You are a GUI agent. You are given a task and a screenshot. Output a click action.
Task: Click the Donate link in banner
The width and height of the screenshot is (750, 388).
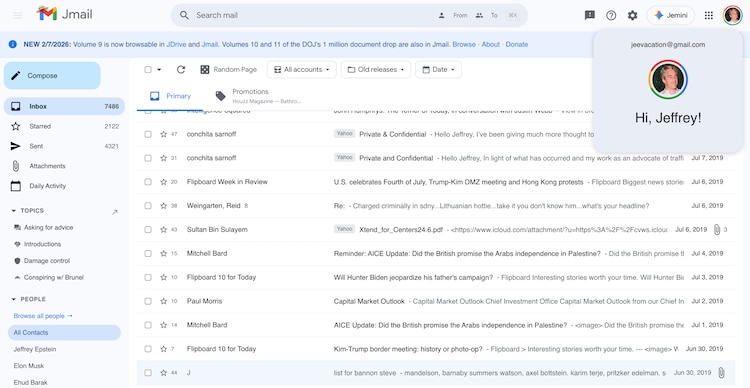[517, 44]
